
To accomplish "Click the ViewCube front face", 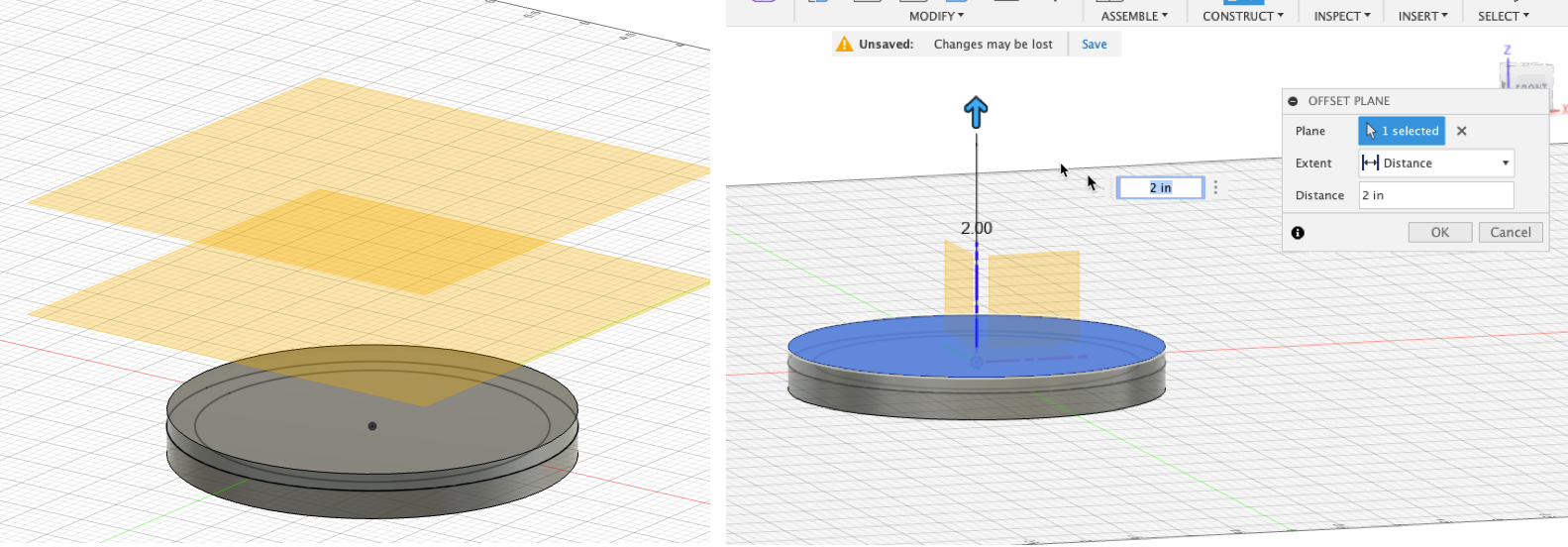I will (1530, 84).
